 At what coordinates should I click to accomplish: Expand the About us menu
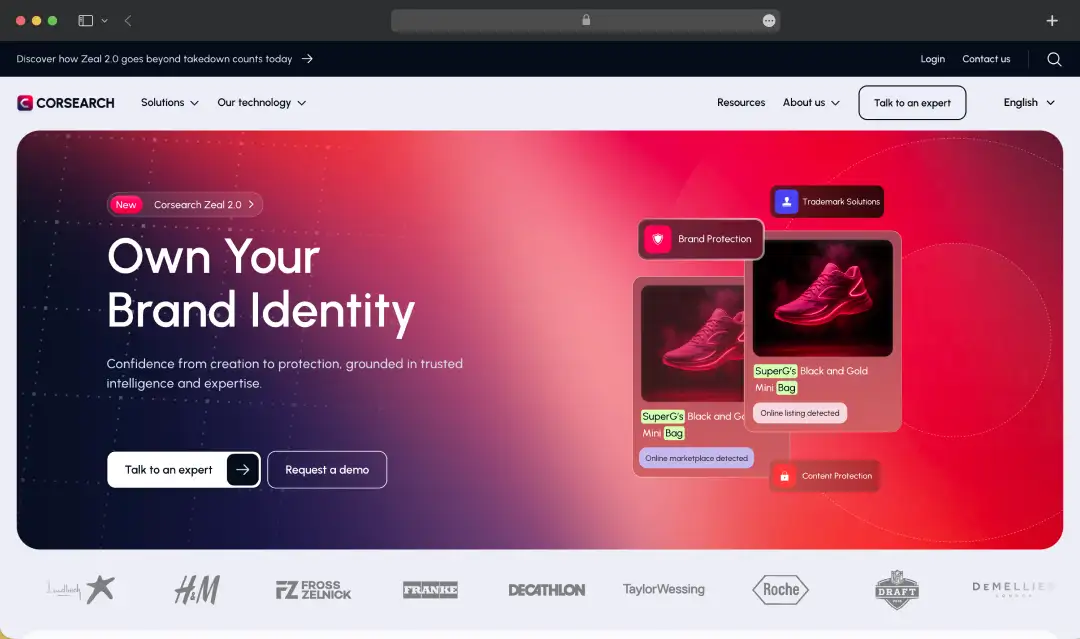(x=811, y=103)
